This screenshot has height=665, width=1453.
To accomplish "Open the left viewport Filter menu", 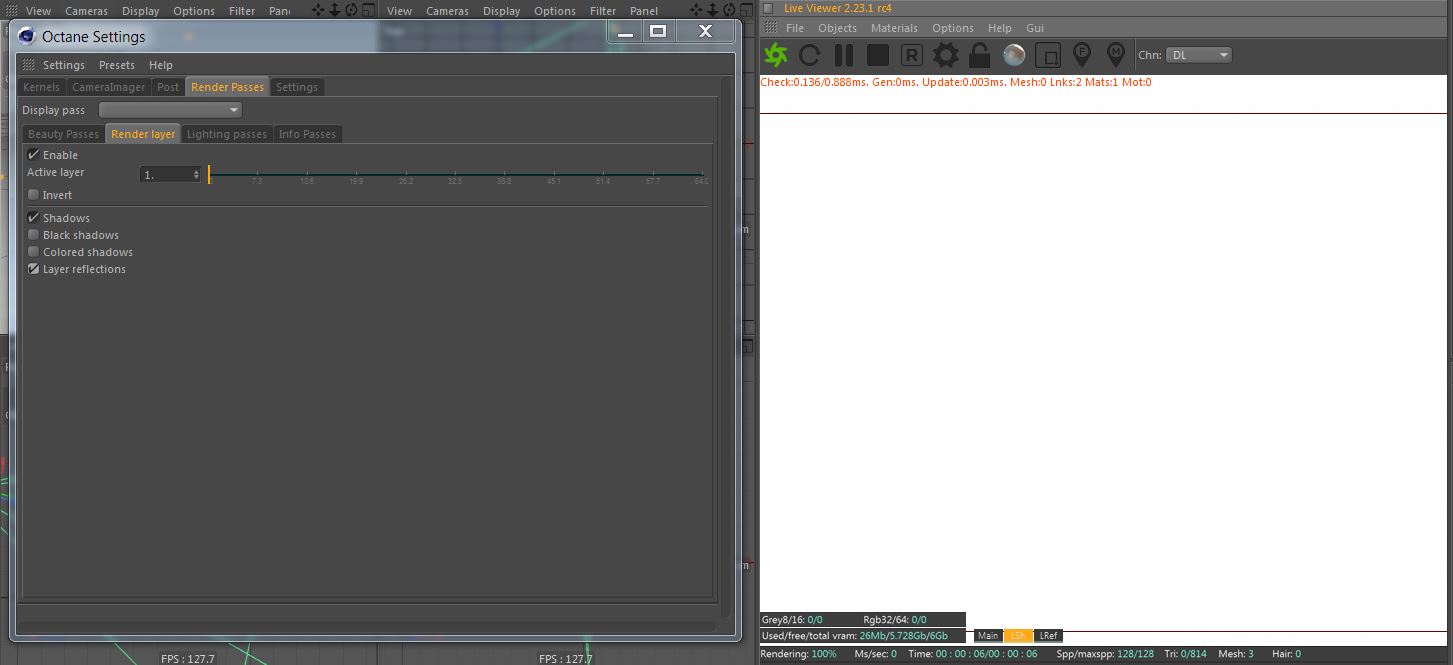I will pos(242,11).
